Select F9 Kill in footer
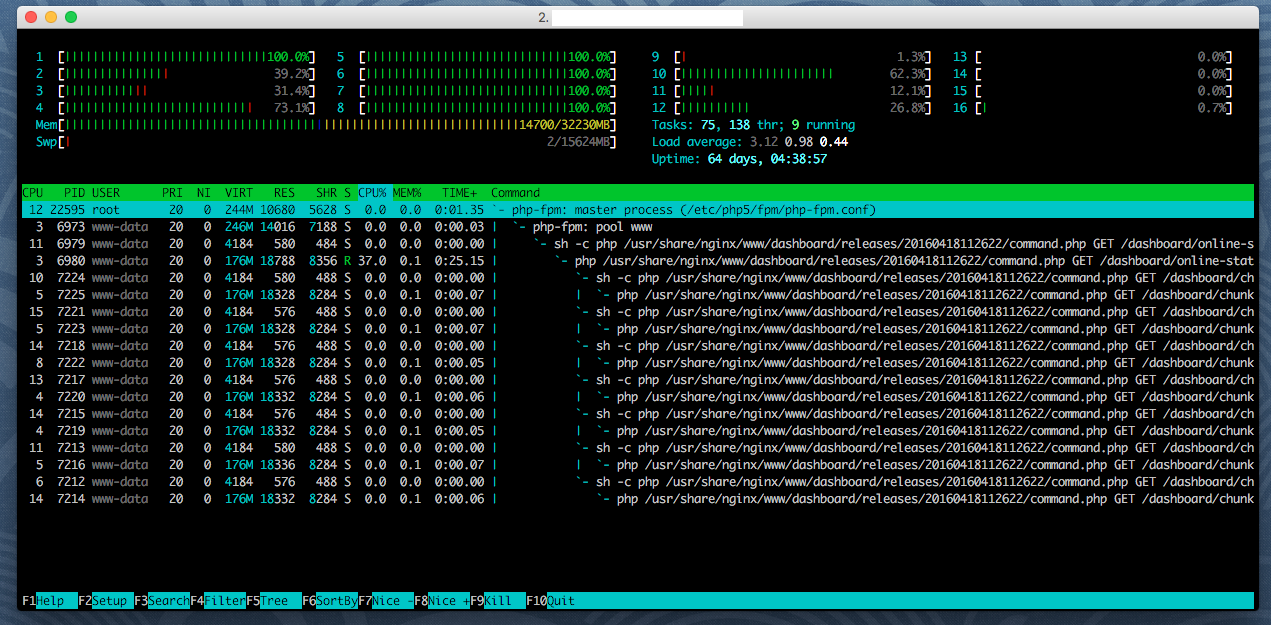Screen dimensions: 1271x625 tap(497, 601)
